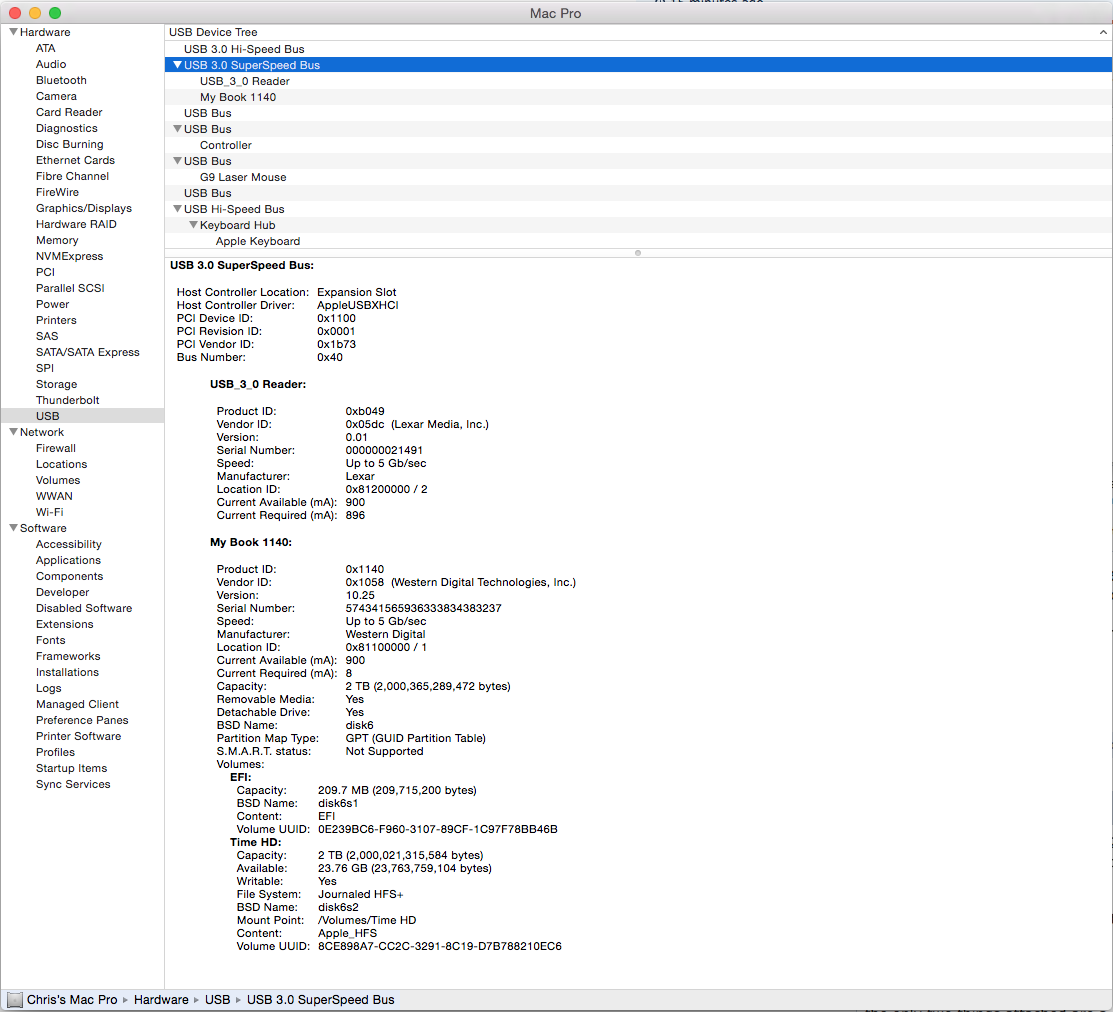
Task: Collapse the USB Hi-Speed Bus triangle
Action: pos(177,209)
